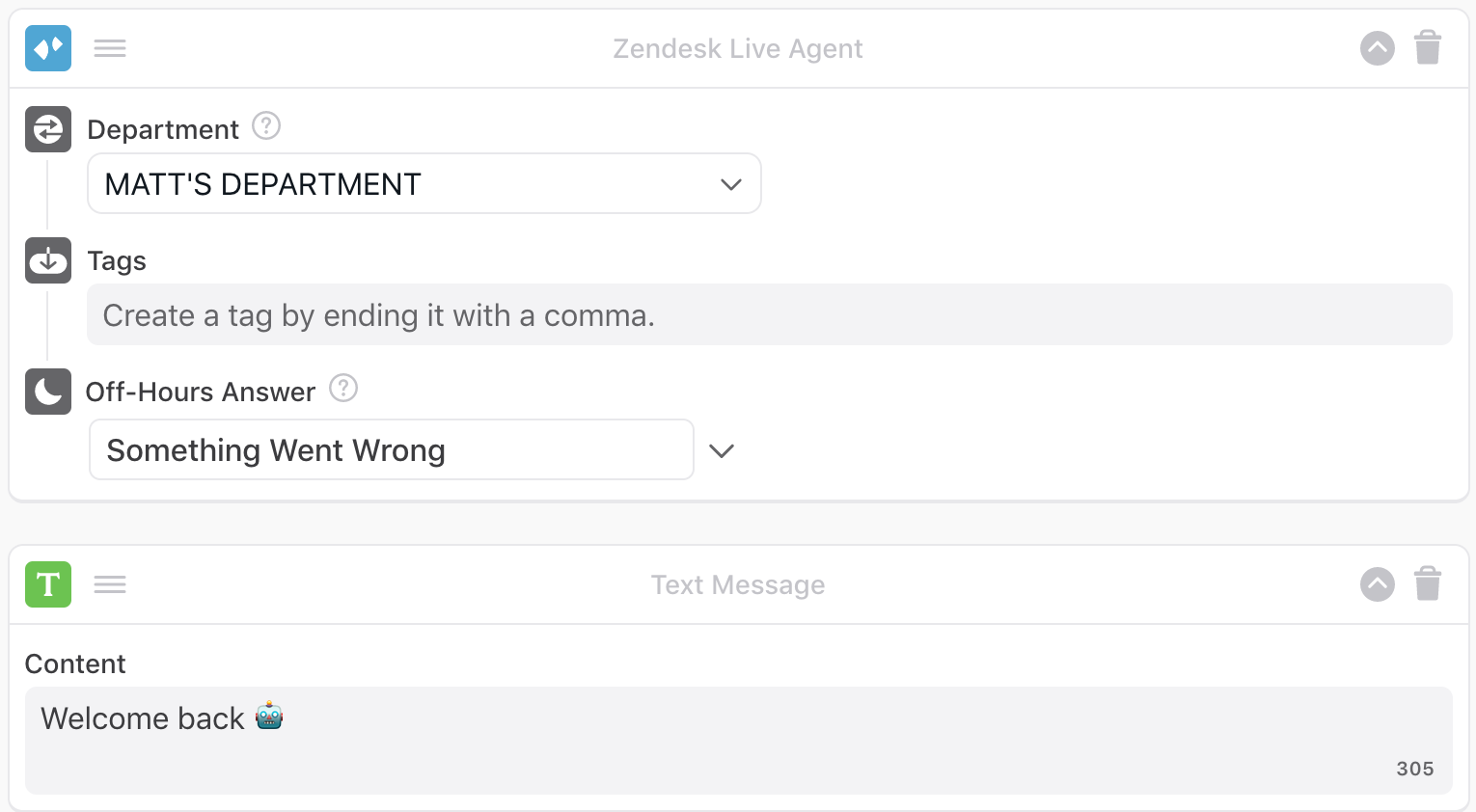The image size is (1476, 812).
Task: Click the green Text Message icon
Action: [x=48, y=584]
